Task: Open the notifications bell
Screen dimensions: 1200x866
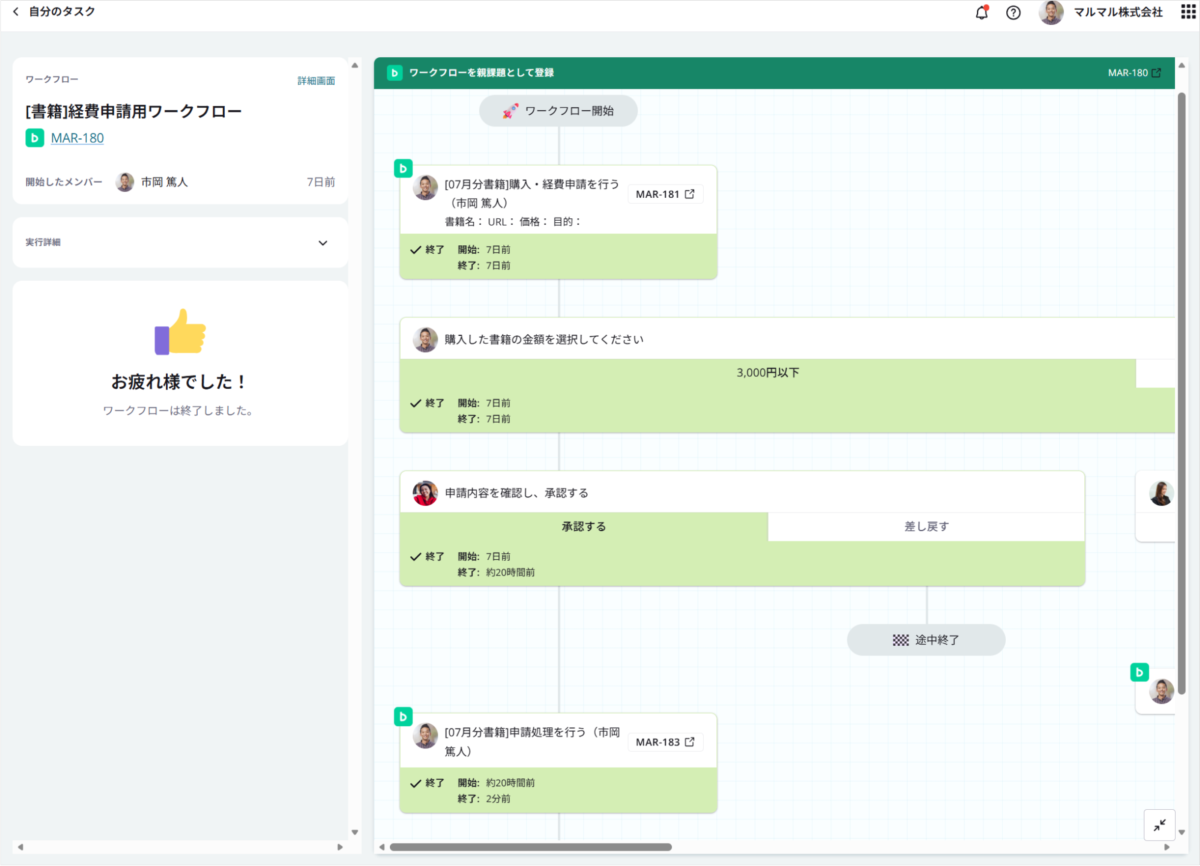Action: point(982,13)
